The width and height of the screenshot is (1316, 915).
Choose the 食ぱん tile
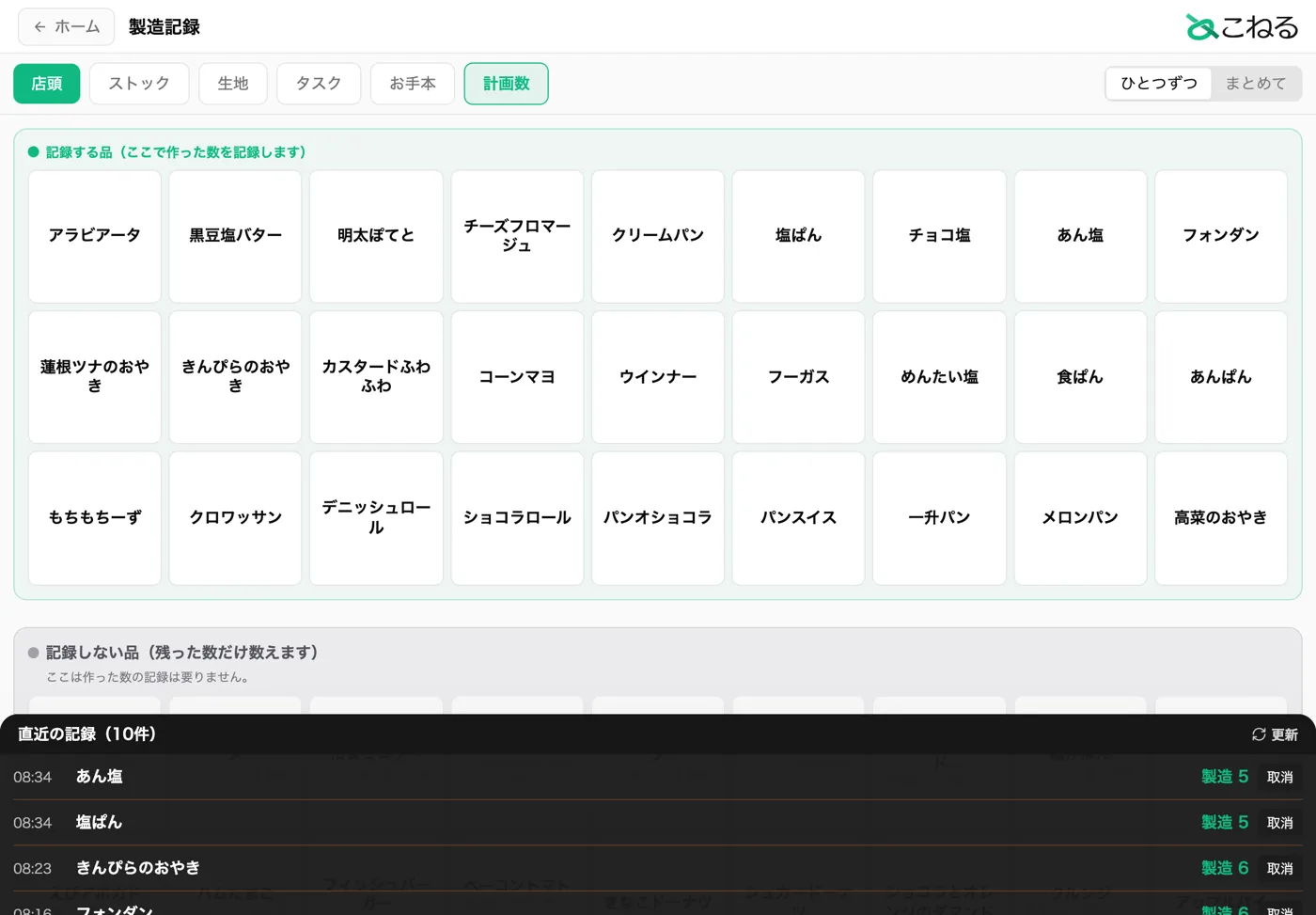point(1080,377)
